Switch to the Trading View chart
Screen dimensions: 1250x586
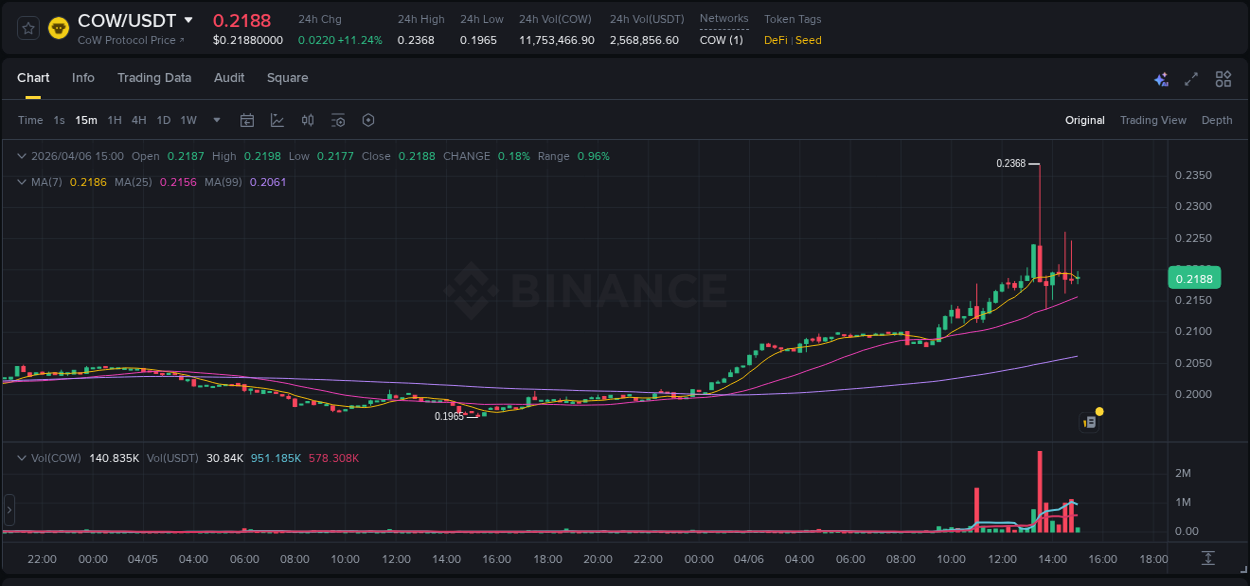[x=1153, y=120]
